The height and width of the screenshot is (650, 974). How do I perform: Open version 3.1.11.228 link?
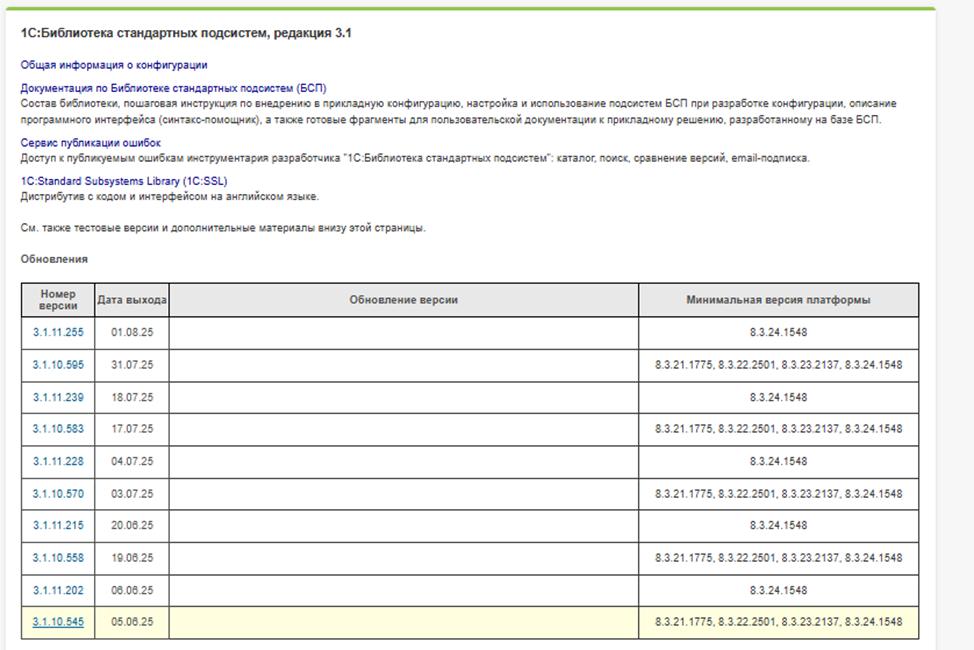[x=58, y=461]
